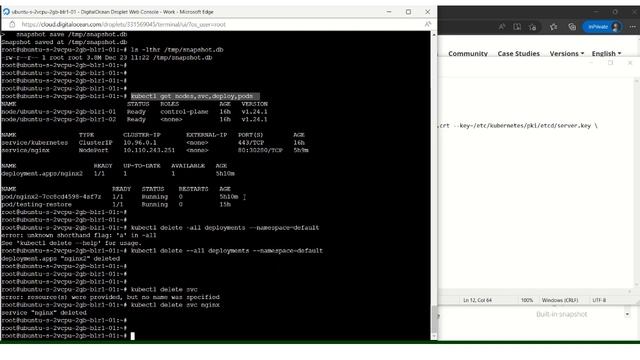The width and height of the screenshot is (640, 360).
Task: Click the terminal scrollbar up arrow
Action: pos(434,35)
